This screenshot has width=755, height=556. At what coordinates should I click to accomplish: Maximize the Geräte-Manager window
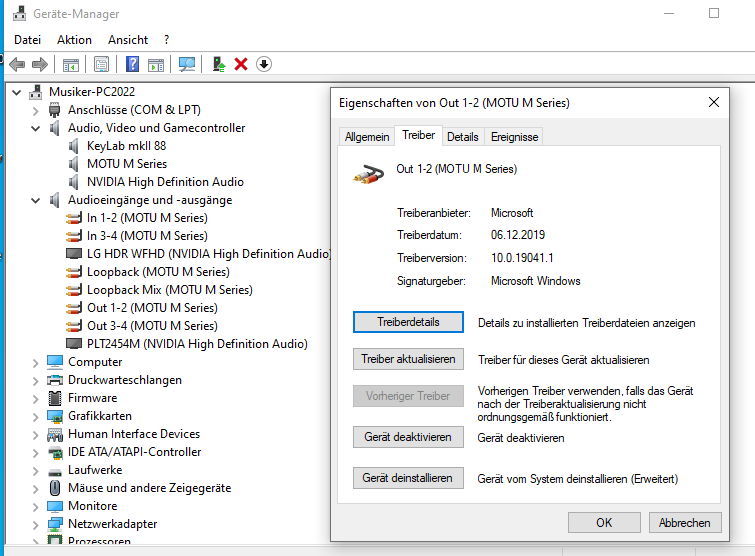(x=714, y=13)
